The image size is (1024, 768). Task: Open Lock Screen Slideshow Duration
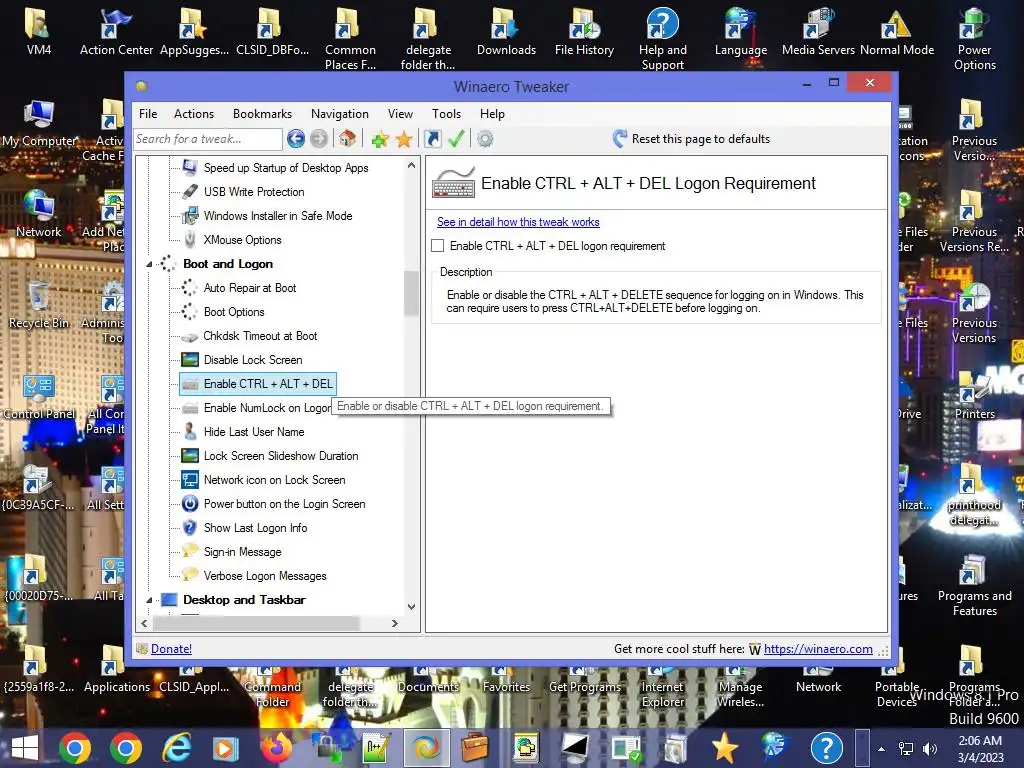(x=281, y=456)
